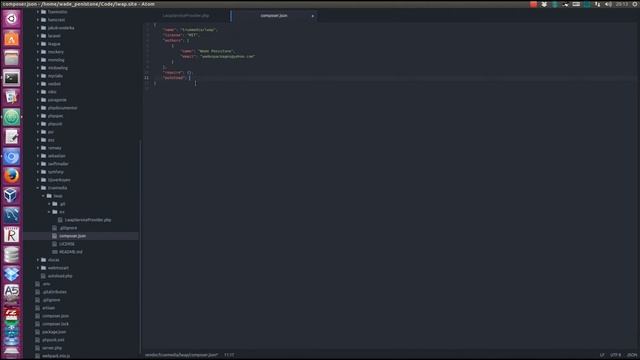Open Ubuntu Dash search launcher icon

(x=11, y=19)
